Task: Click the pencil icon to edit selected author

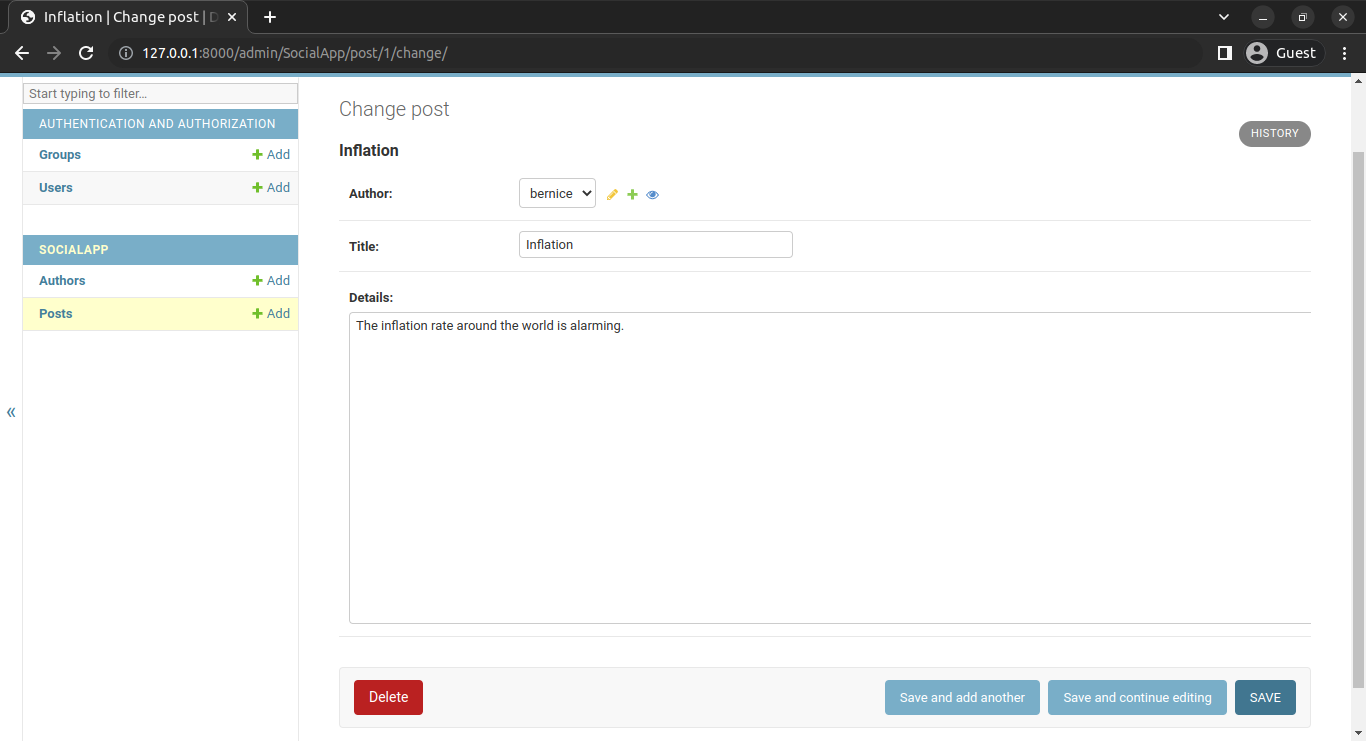Action: pos(612,195)
